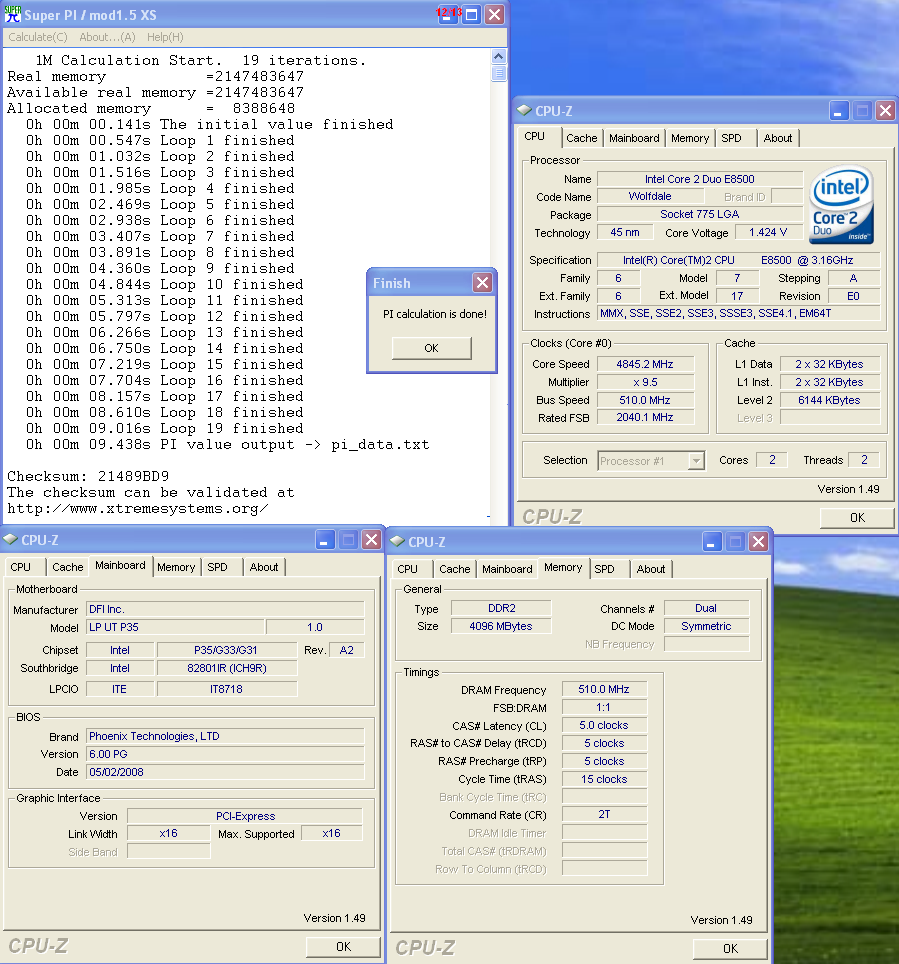Image resolution: width=899 pixels, height=964 pixels.
Task: Click the Cycle Time value 15 clocks
Action: 604,780
